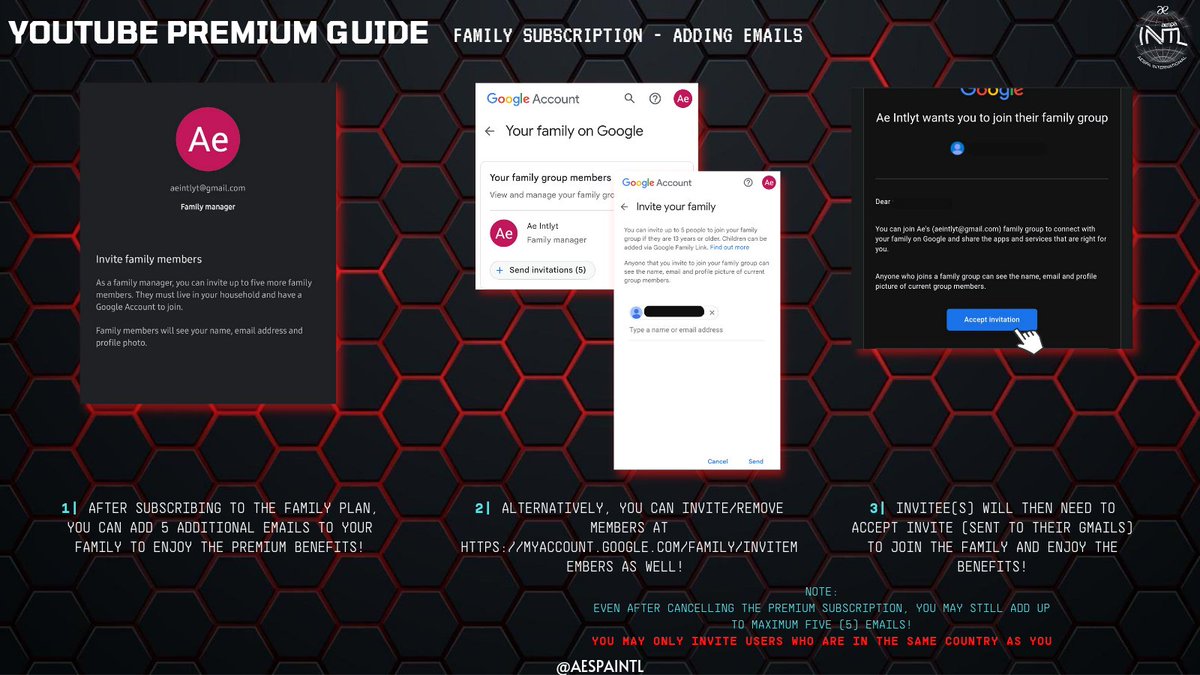
Task: Open the Google Account search icon
Action: 630,98
